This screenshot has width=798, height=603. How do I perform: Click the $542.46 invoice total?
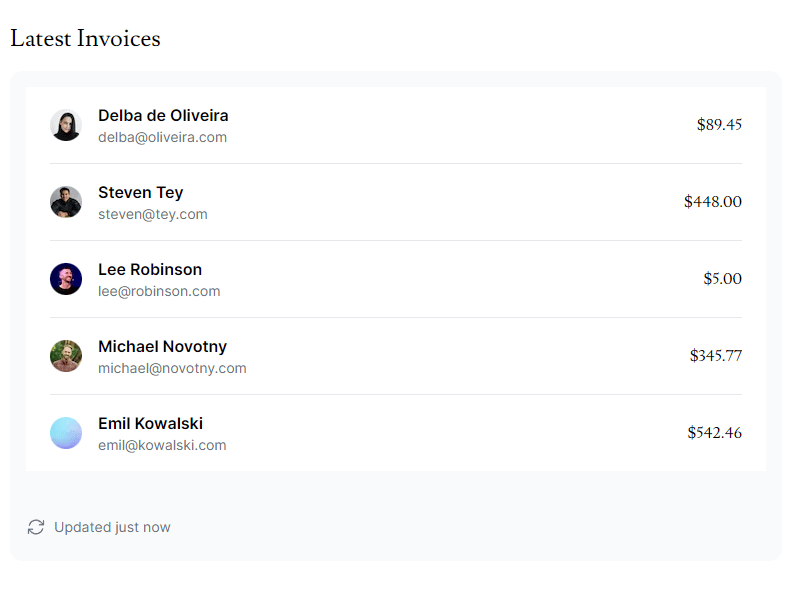tap(715, 433)
